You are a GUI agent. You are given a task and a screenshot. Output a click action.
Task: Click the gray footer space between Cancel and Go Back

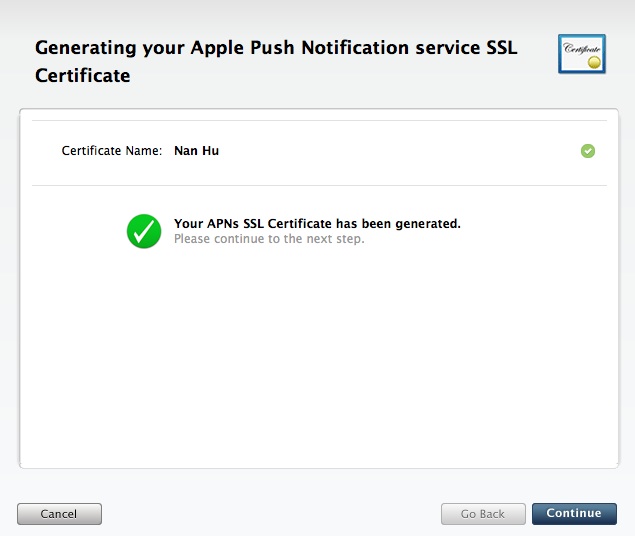tap(270, 514)
